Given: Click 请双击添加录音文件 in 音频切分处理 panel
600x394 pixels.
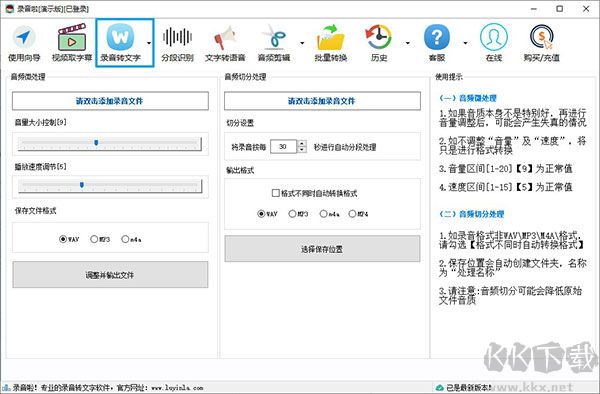Looking at the screenshot, I should pyautogui.click(x=322, y=101).
